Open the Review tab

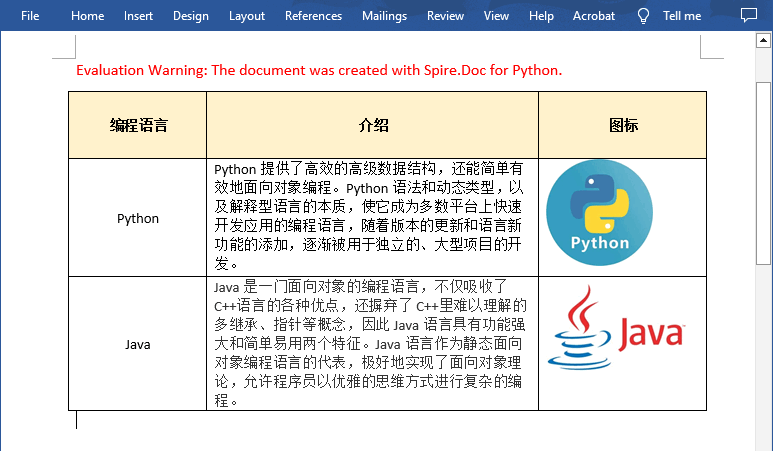click(445, 16)
